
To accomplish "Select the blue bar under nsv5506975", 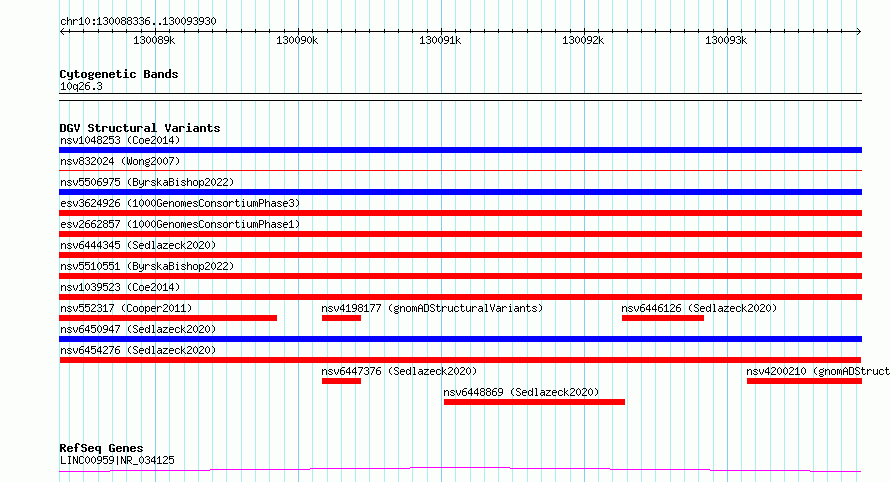I will (x=460, y=192).
